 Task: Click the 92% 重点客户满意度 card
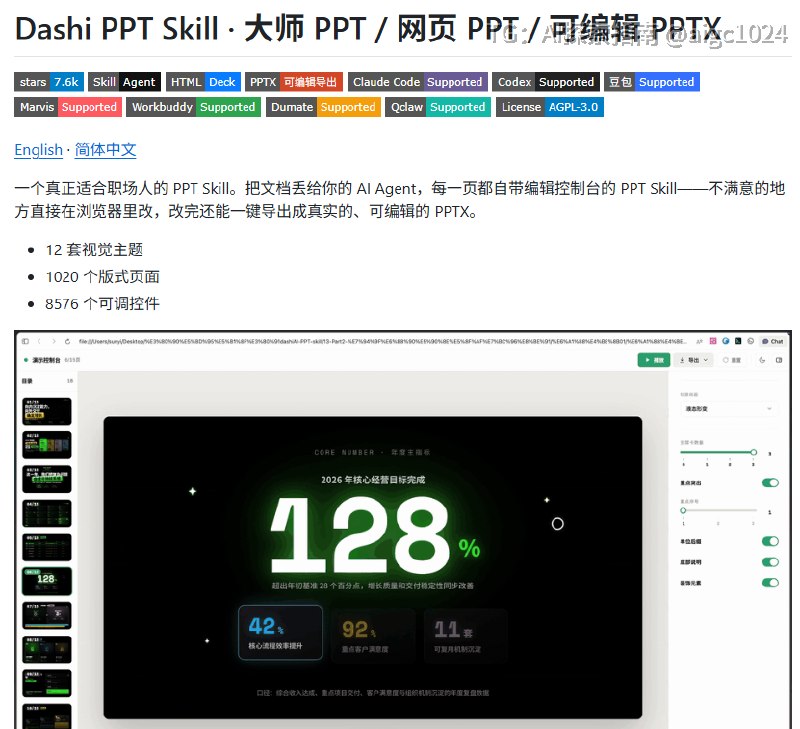pyautogui.click(x=373, y=635)
